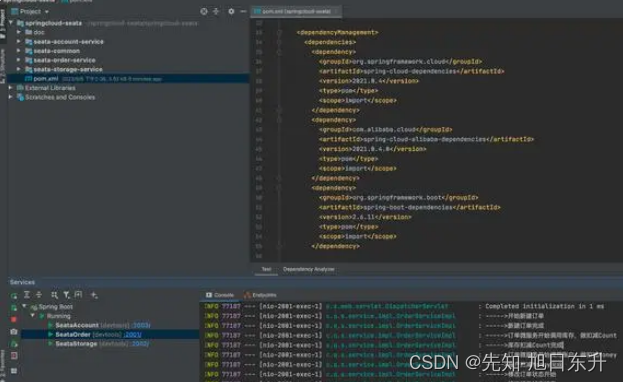Click the doc folder icon
Screen dimensions: 623x382
29,32
